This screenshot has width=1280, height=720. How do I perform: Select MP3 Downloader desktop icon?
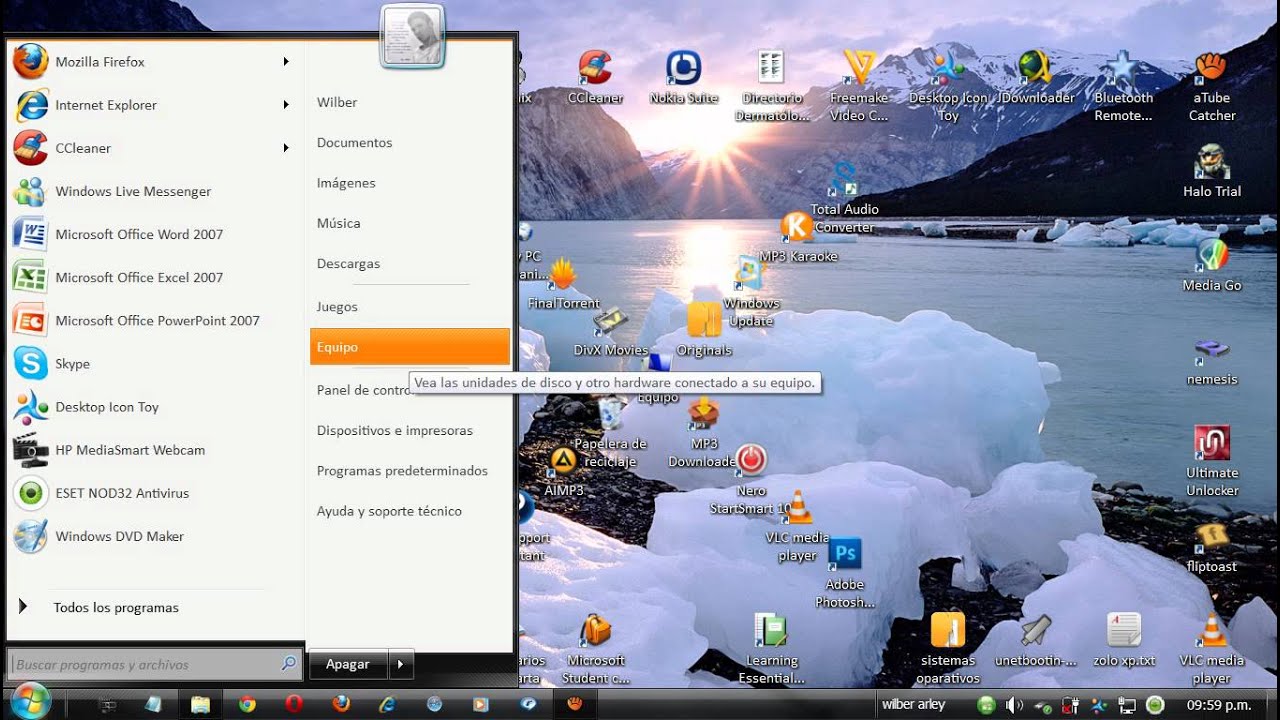(x=704, y=433)
